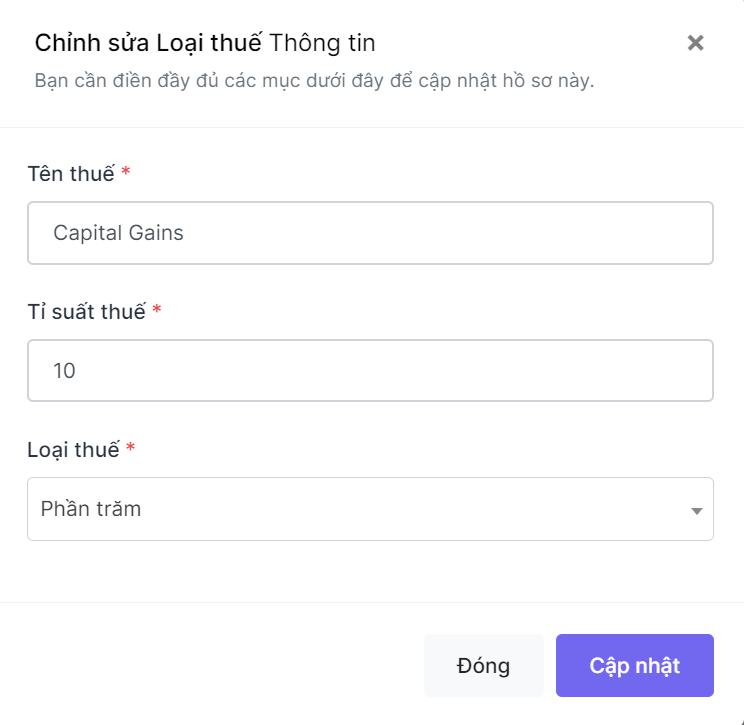
Task: Place cursor on Capital Gains text
Action: point(118,233)
